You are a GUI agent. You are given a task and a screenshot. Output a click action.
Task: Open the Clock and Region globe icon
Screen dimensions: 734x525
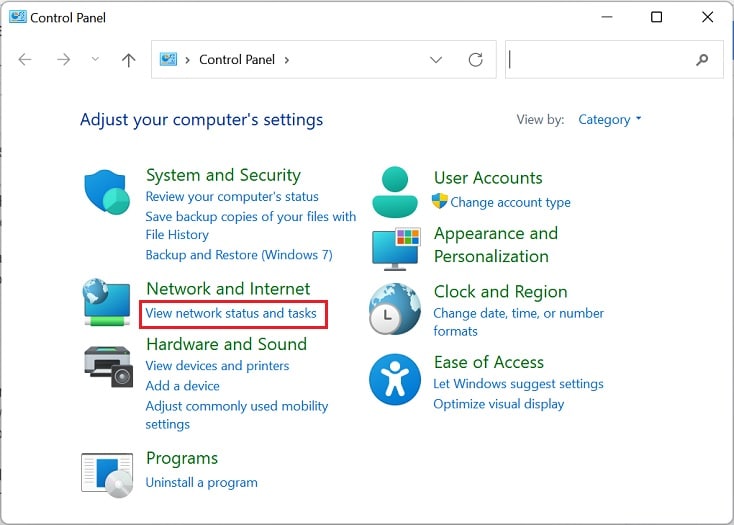[395, 308]
